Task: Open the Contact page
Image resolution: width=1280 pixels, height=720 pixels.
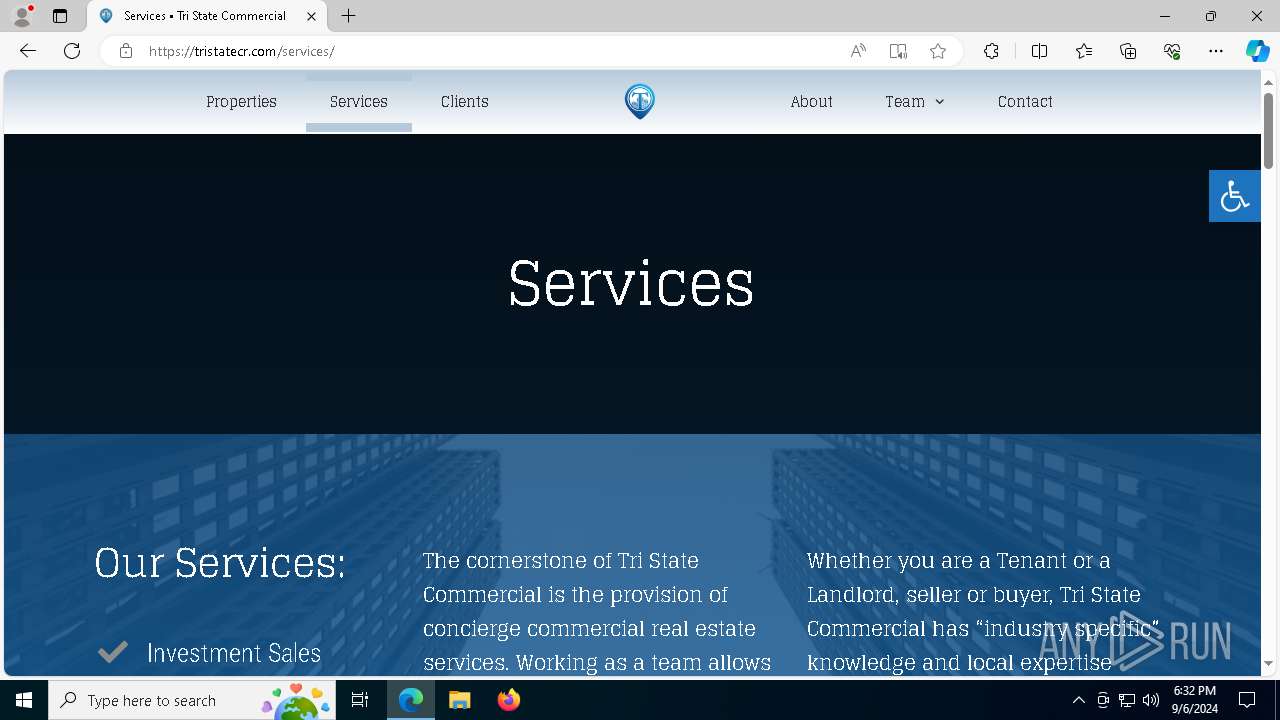Action: tap(1025, 101)
